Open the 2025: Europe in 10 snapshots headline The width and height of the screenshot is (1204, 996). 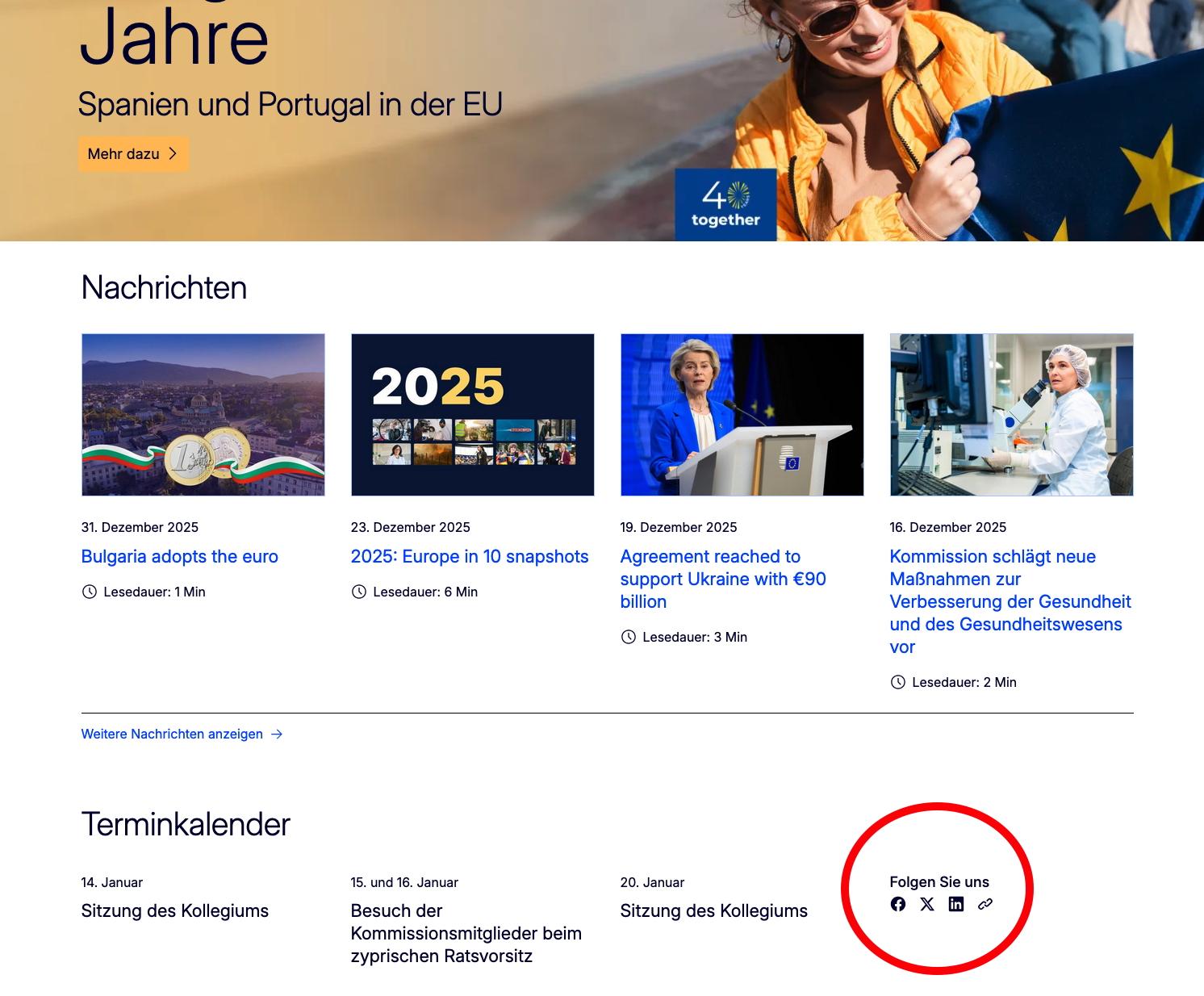[469, 557]
